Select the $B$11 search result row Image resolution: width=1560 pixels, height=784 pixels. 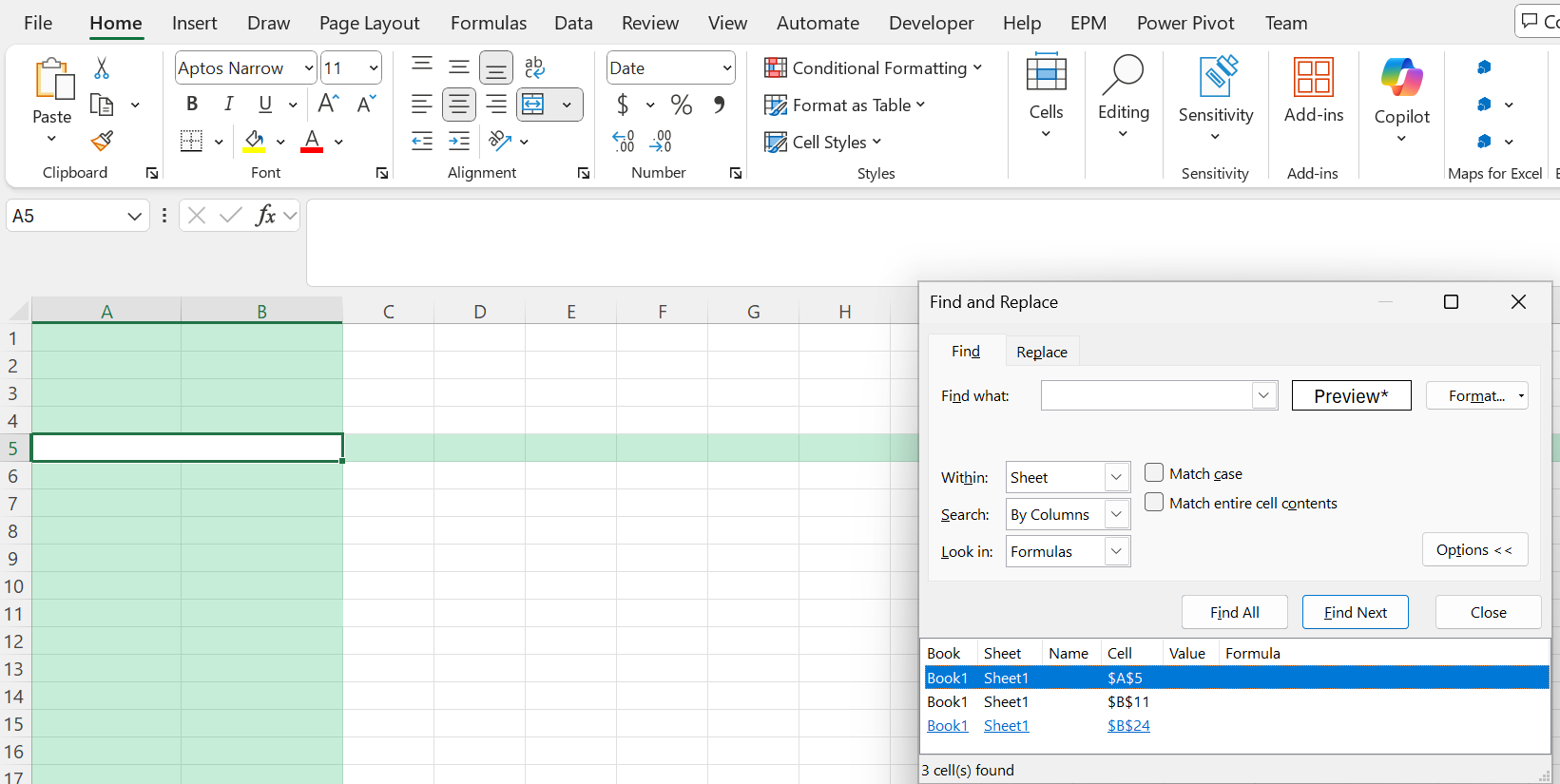coord(1237,701)
